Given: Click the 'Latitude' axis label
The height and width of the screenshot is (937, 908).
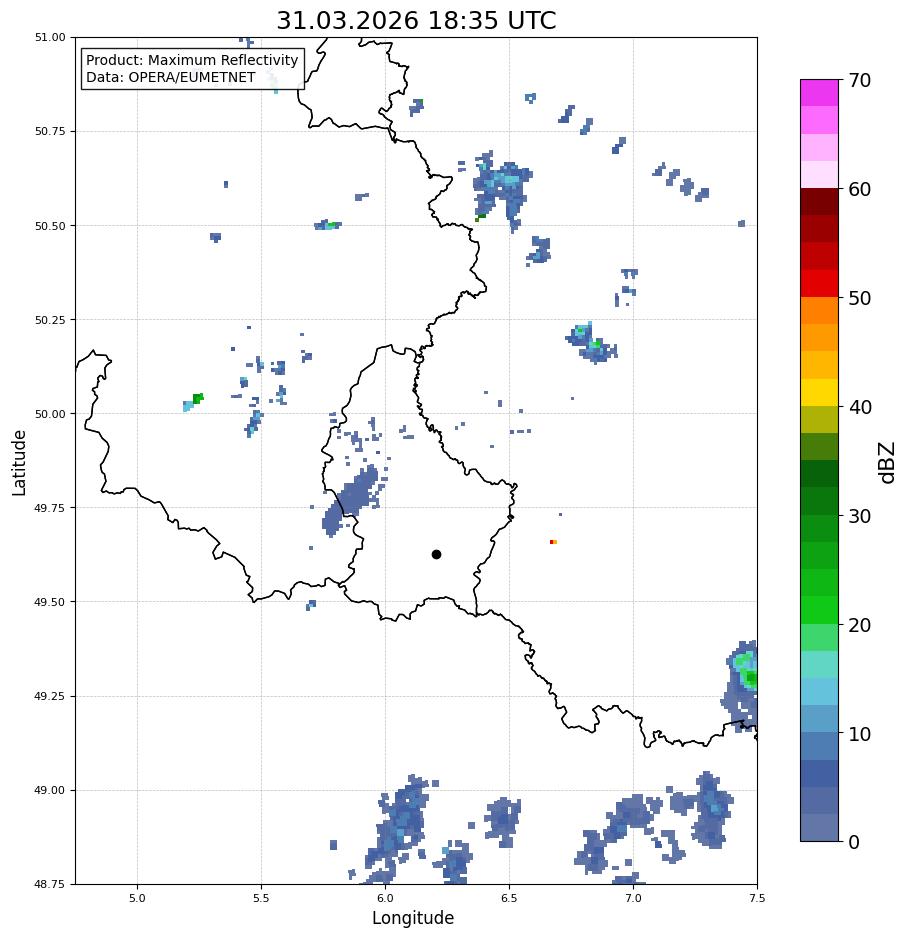Looking at the screenshot, I should coord(19,463).
